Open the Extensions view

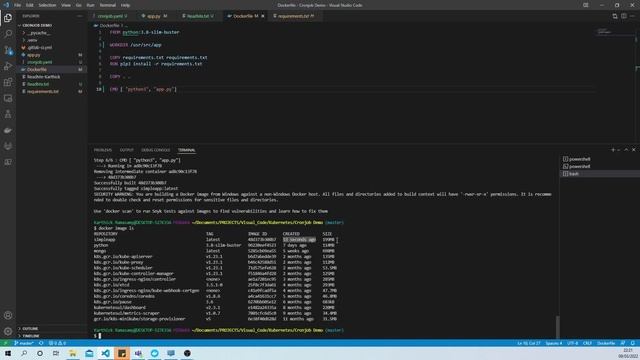coord(8,82)
